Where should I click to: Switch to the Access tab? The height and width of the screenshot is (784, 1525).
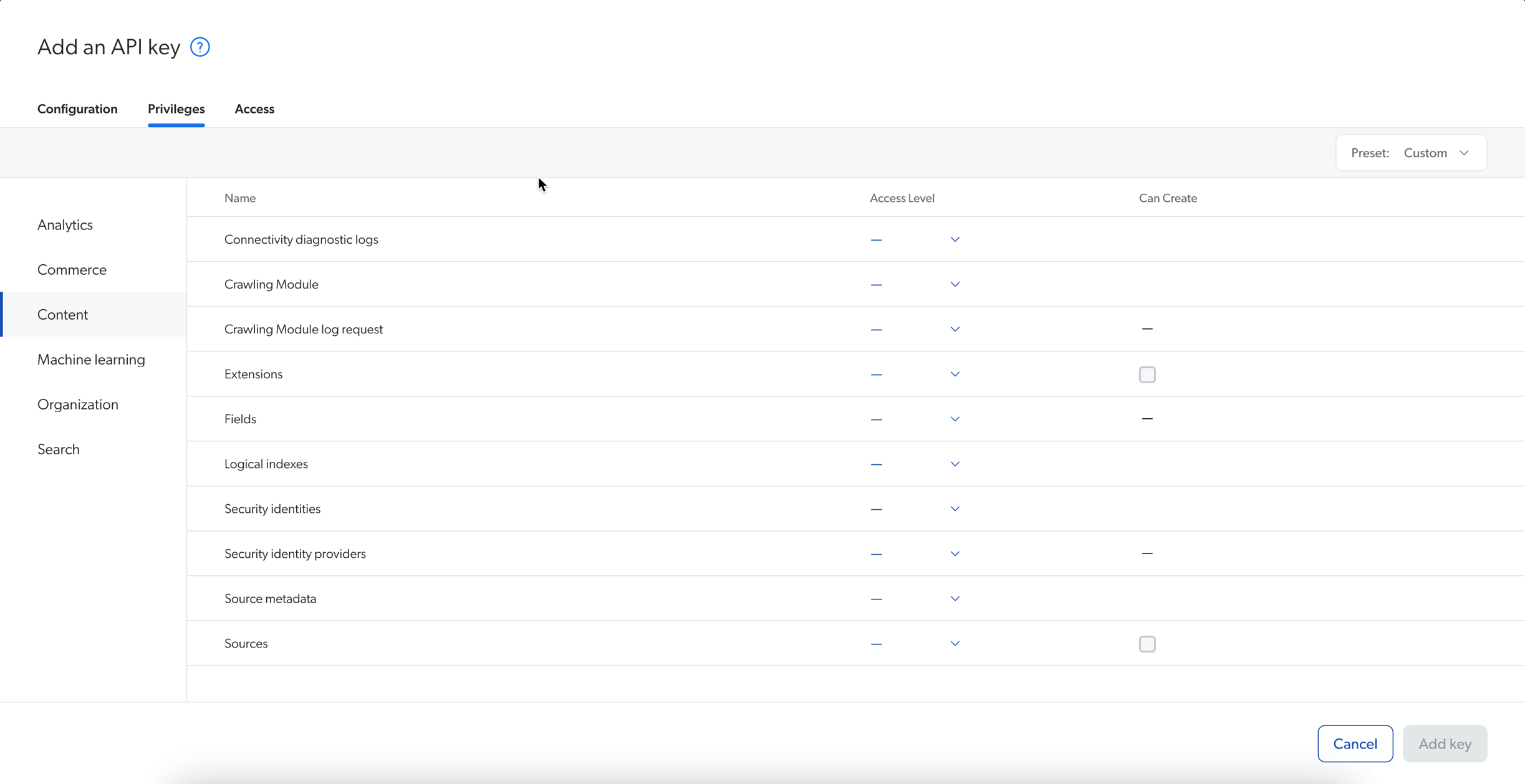[254, 108]
